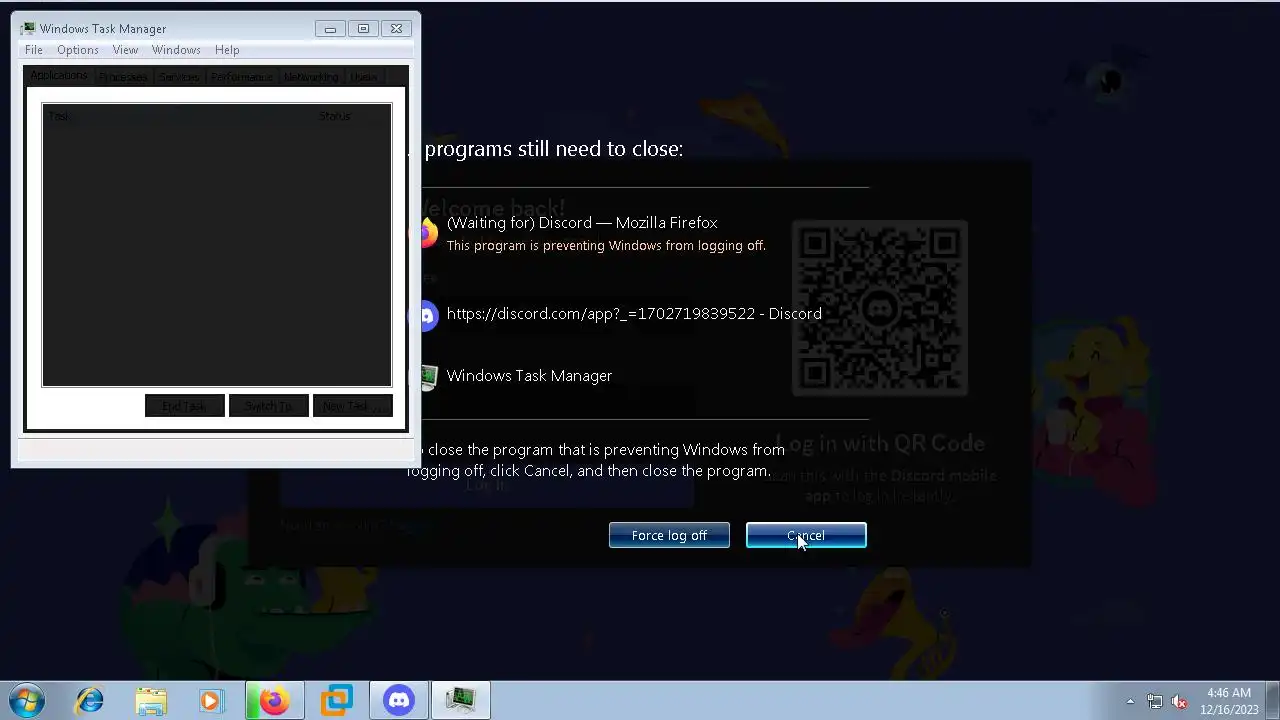Click the Show desktop strip at the taskbar end
The width and height of the screenshot is (1280, 720).
coord(1272,701)
